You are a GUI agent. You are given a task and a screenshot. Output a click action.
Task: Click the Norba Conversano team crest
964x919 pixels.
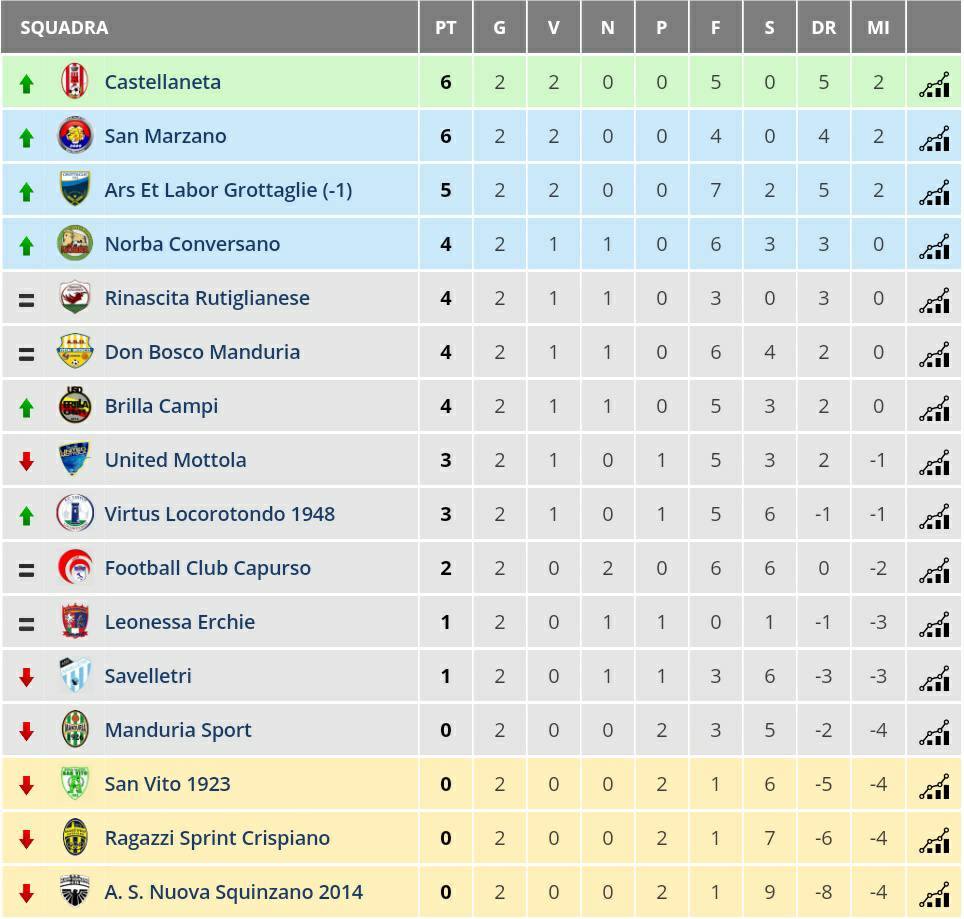75,243
